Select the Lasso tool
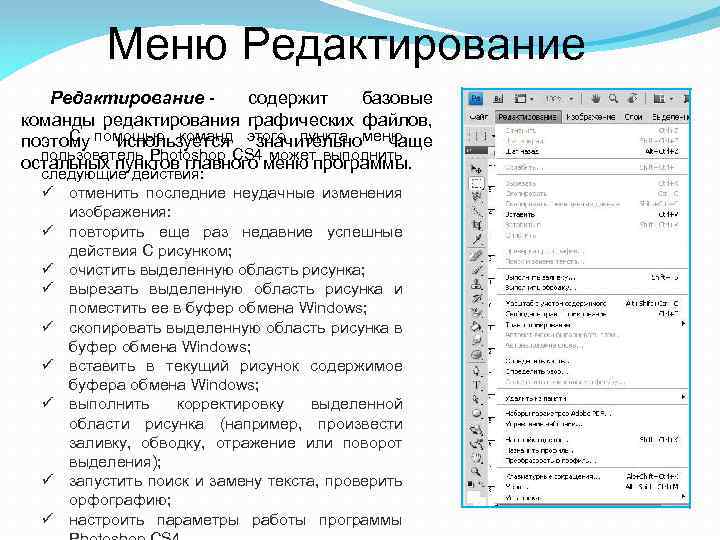The image size is (720, 540). click(477, 197)
